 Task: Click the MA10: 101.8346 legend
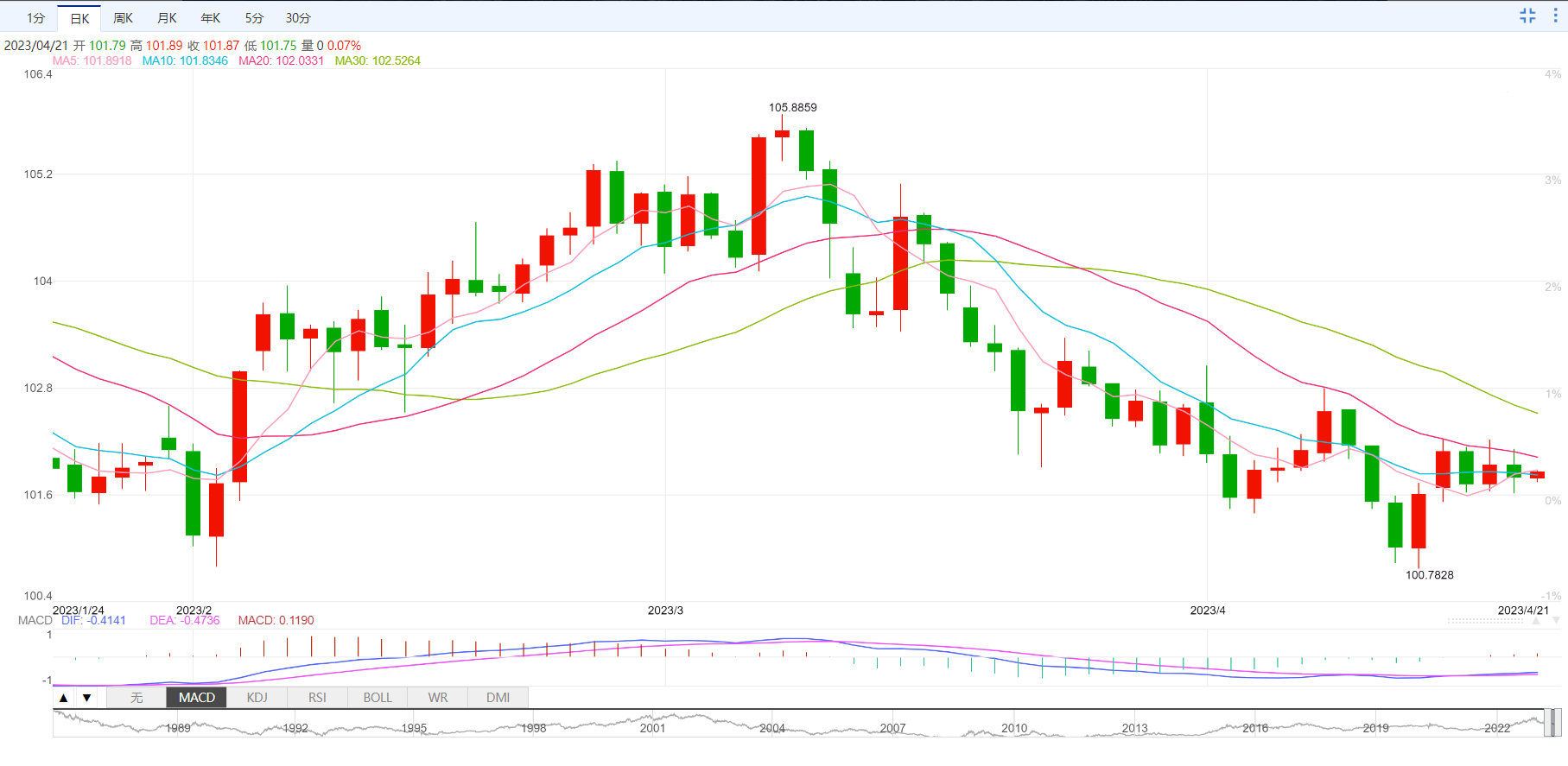185,61
